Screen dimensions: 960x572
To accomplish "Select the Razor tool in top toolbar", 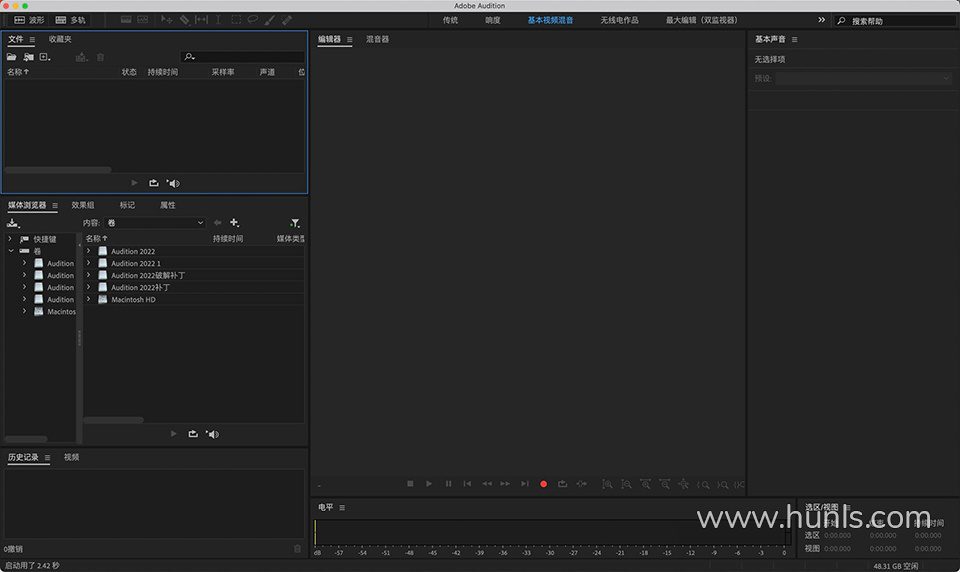I will [x=184, y=20].
